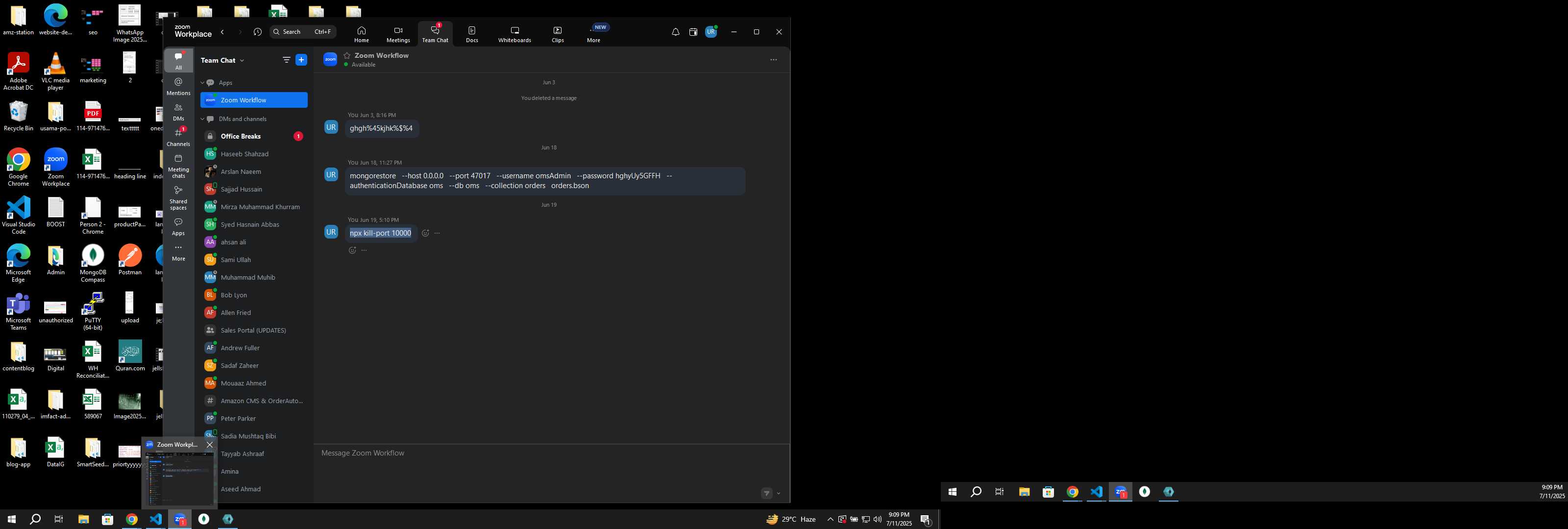Click the Message Zoom Workflow input field
This screenshot has height=529, width=1568.
[x=551, y=454]
